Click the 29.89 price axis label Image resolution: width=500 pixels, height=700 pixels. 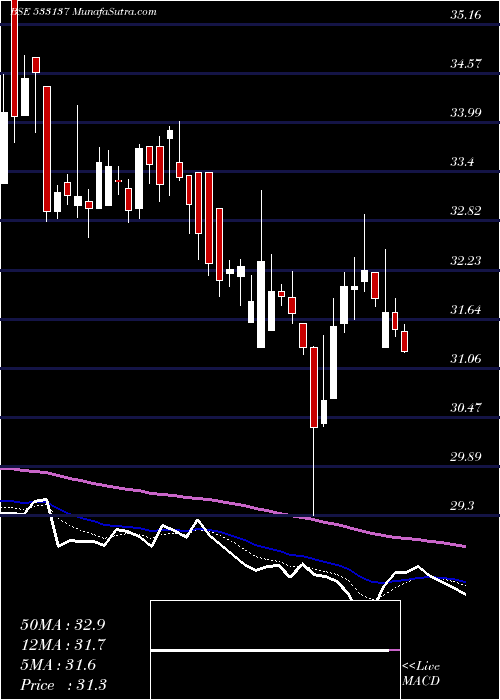click(466, 457)
